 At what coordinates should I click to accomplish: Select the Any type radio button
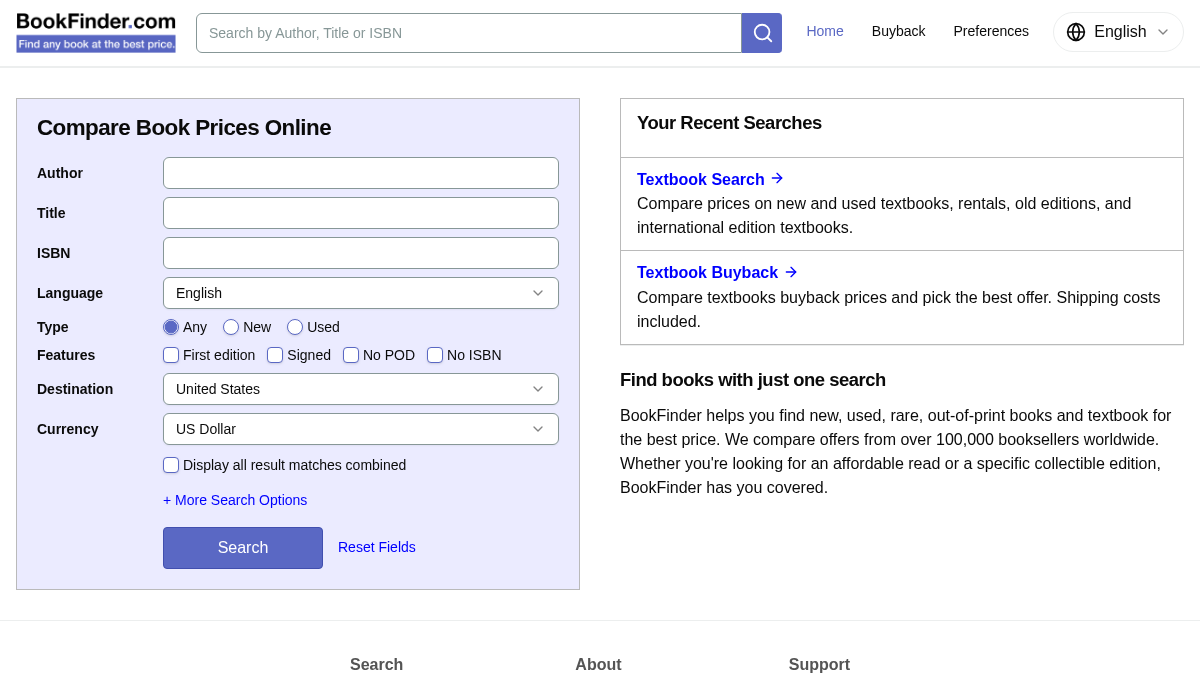coord(171,327)
